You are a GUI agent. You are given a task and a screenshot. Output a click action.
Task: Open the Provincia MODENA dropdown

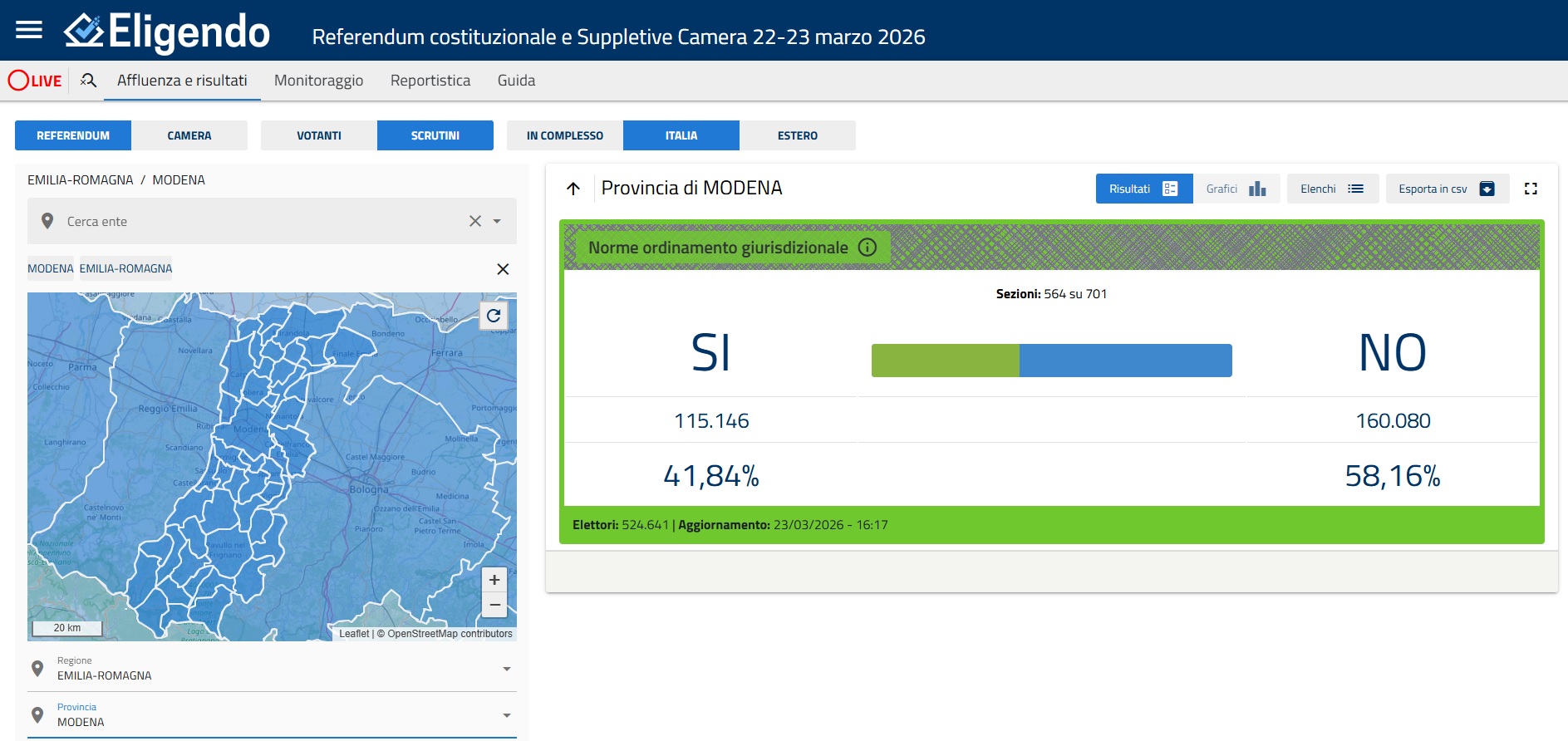point(507,715)
